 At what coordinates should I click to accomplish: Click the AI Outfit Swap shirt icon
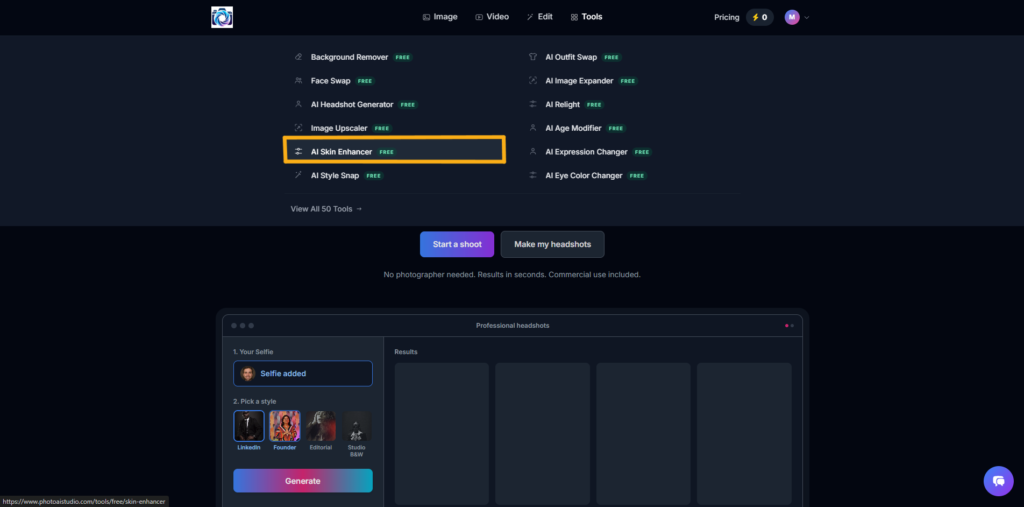click(x=533, y=57)
